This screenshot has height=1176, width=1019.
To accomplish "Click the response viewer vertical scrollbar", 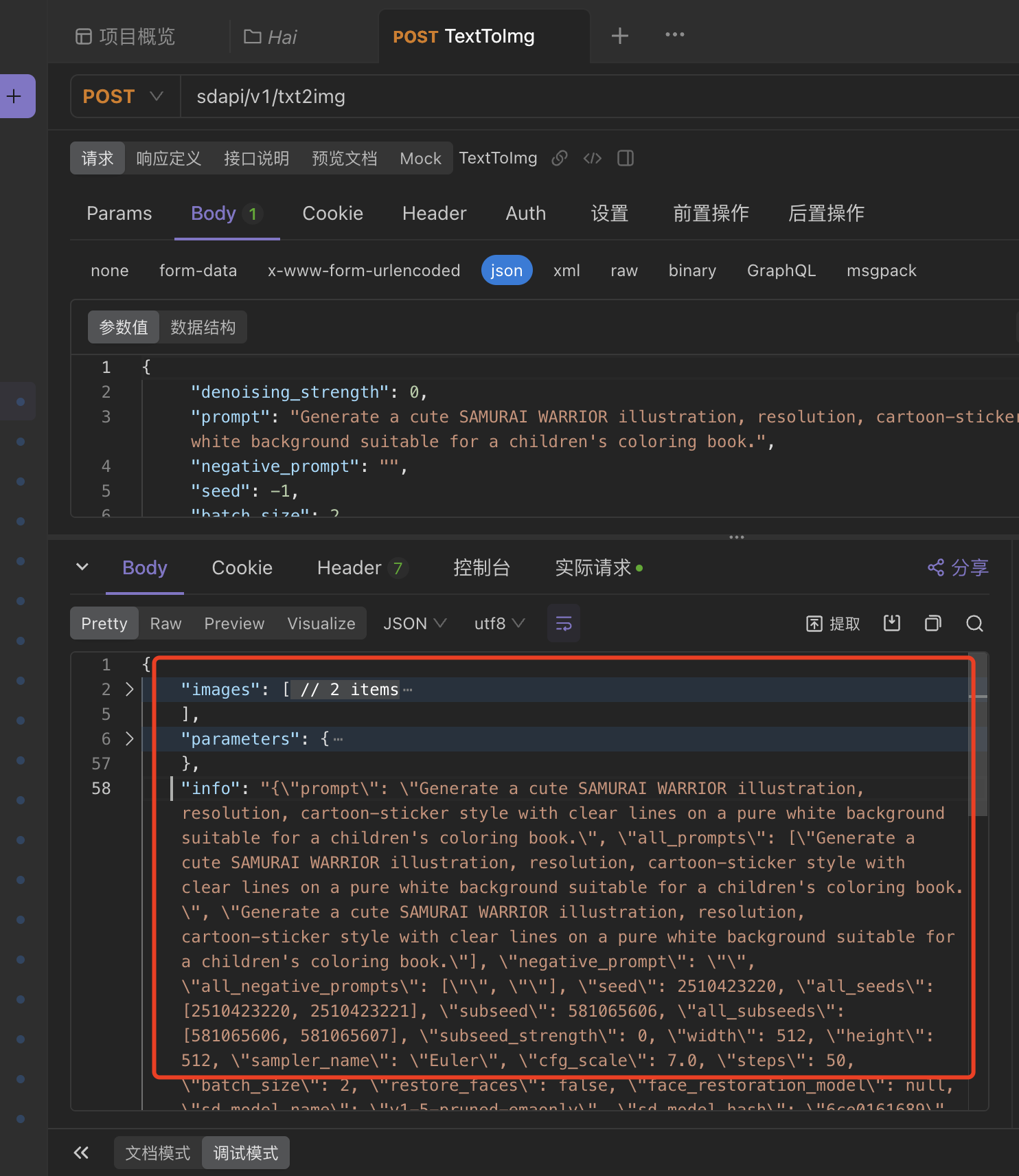I will [x=978, y=733].
